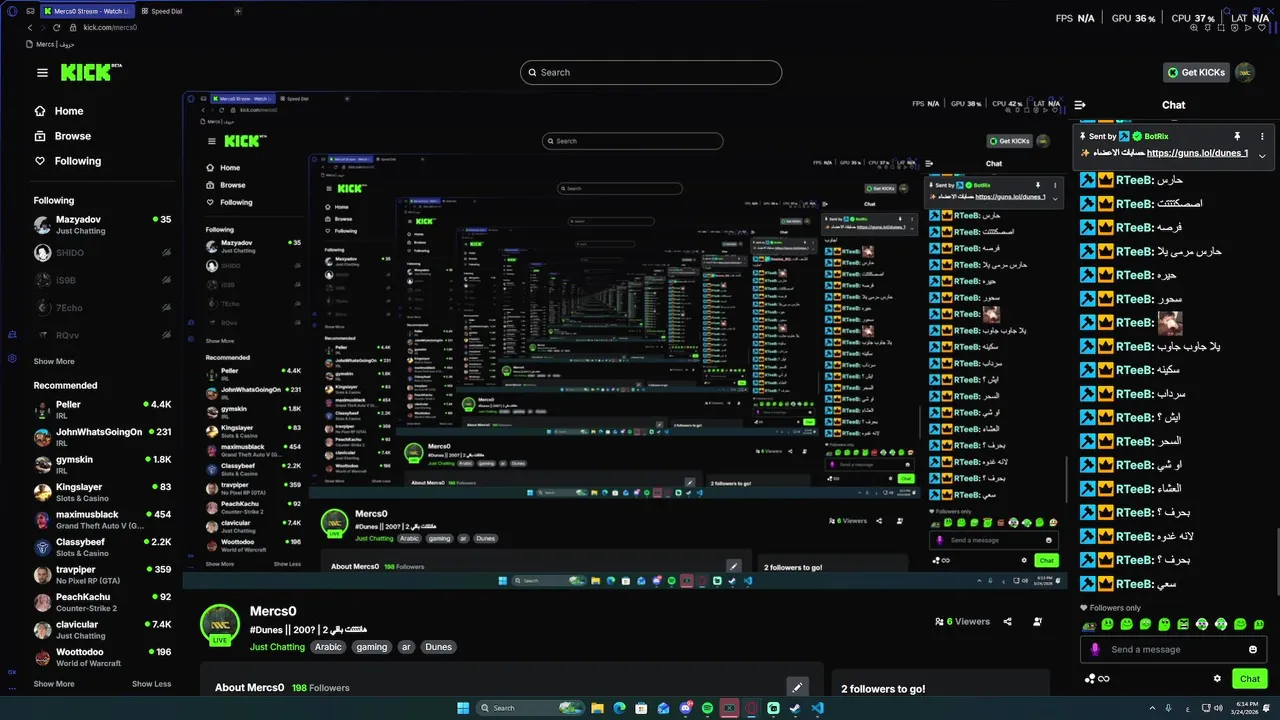Click Show Less under the Recommended list
This screenshot has width=1280, height=720.
151,684
